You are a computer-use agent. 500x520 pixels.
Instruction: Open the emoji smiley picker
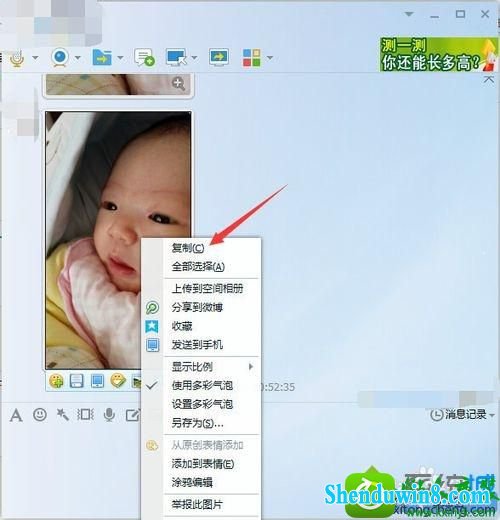tap(40, 415)
